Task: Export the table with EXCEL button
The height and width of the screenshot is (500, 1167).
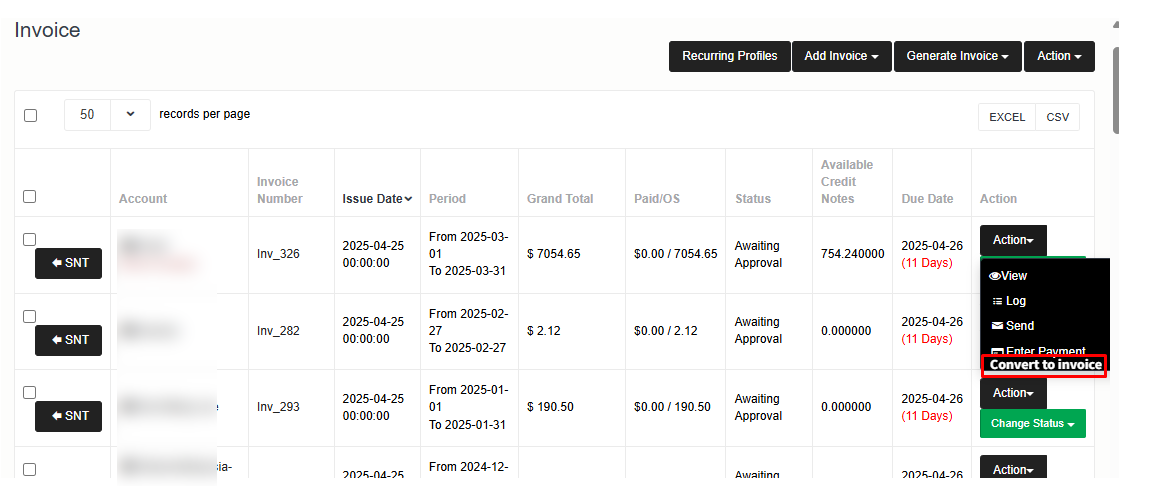Action: [x=1007, y=117]
